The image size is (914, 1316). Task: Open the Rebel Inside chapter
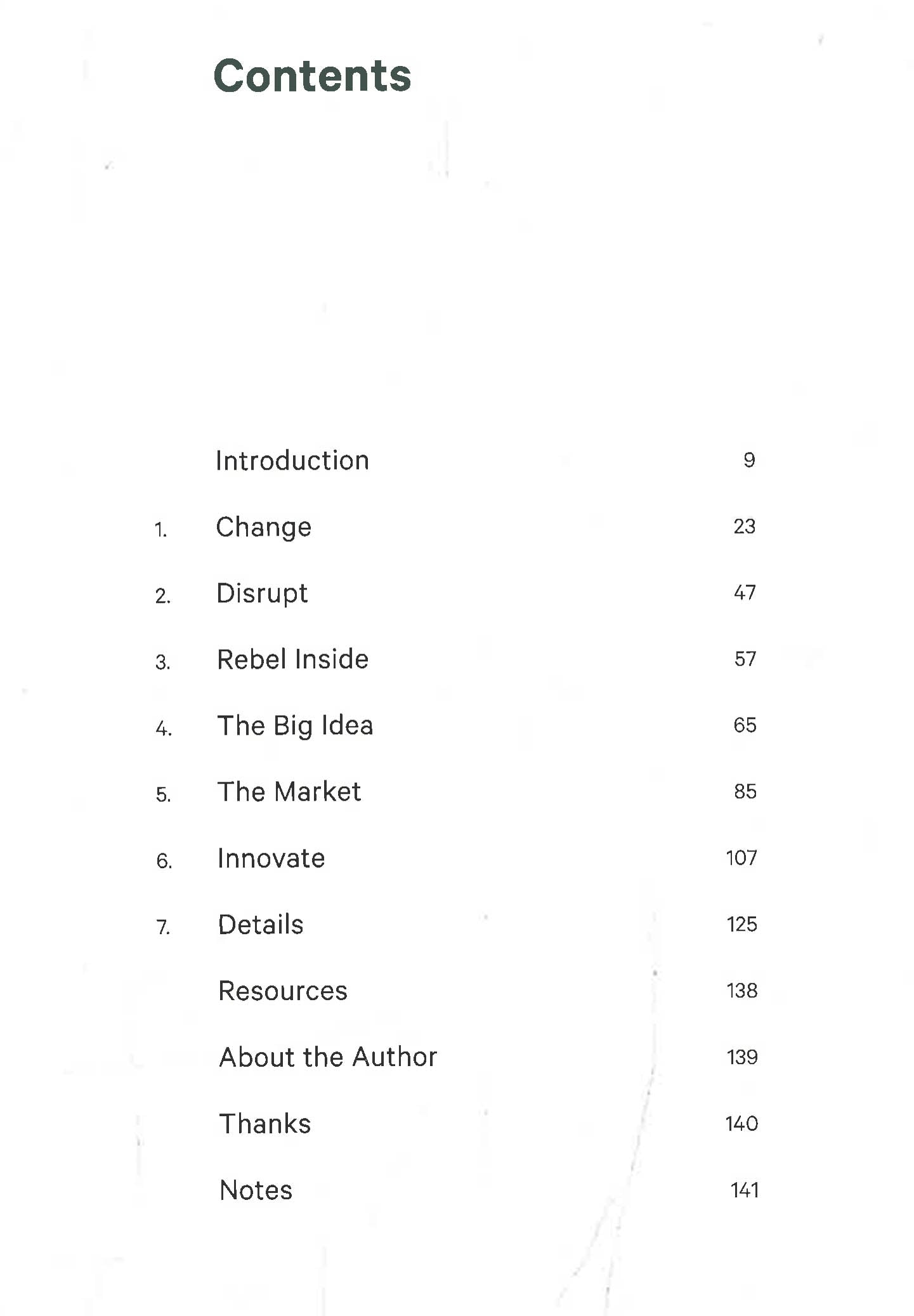pos(292,660)
